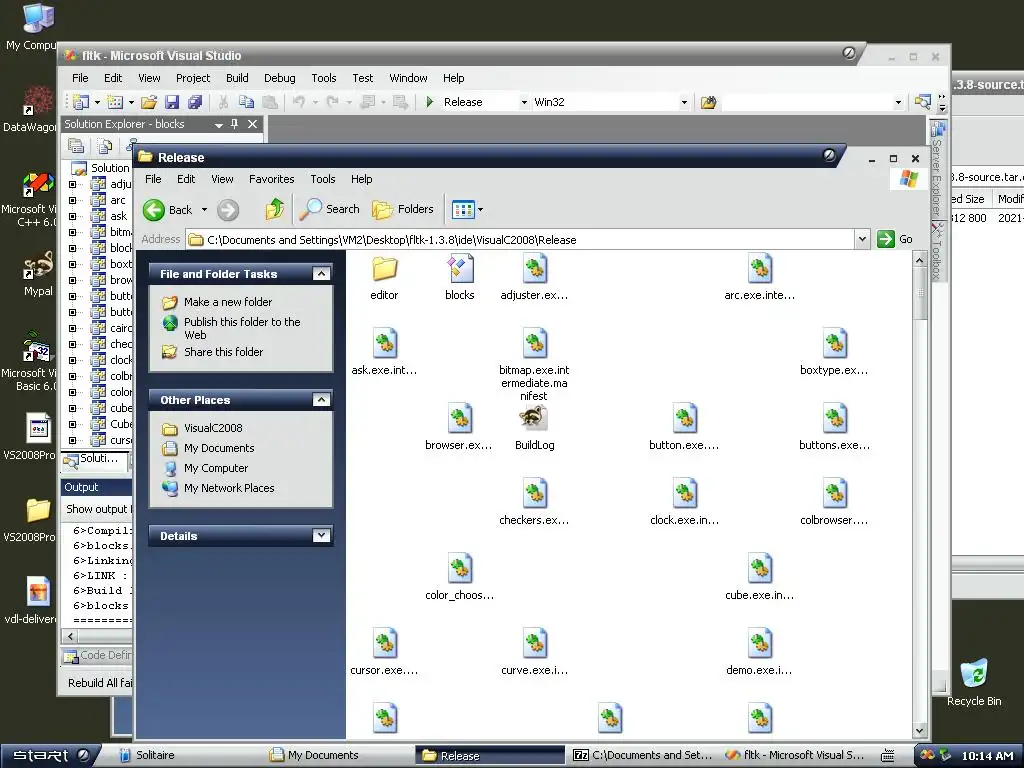Go to My Documents in Other Places
This screenshot has height=768, width=1024.
coord(219,448)
